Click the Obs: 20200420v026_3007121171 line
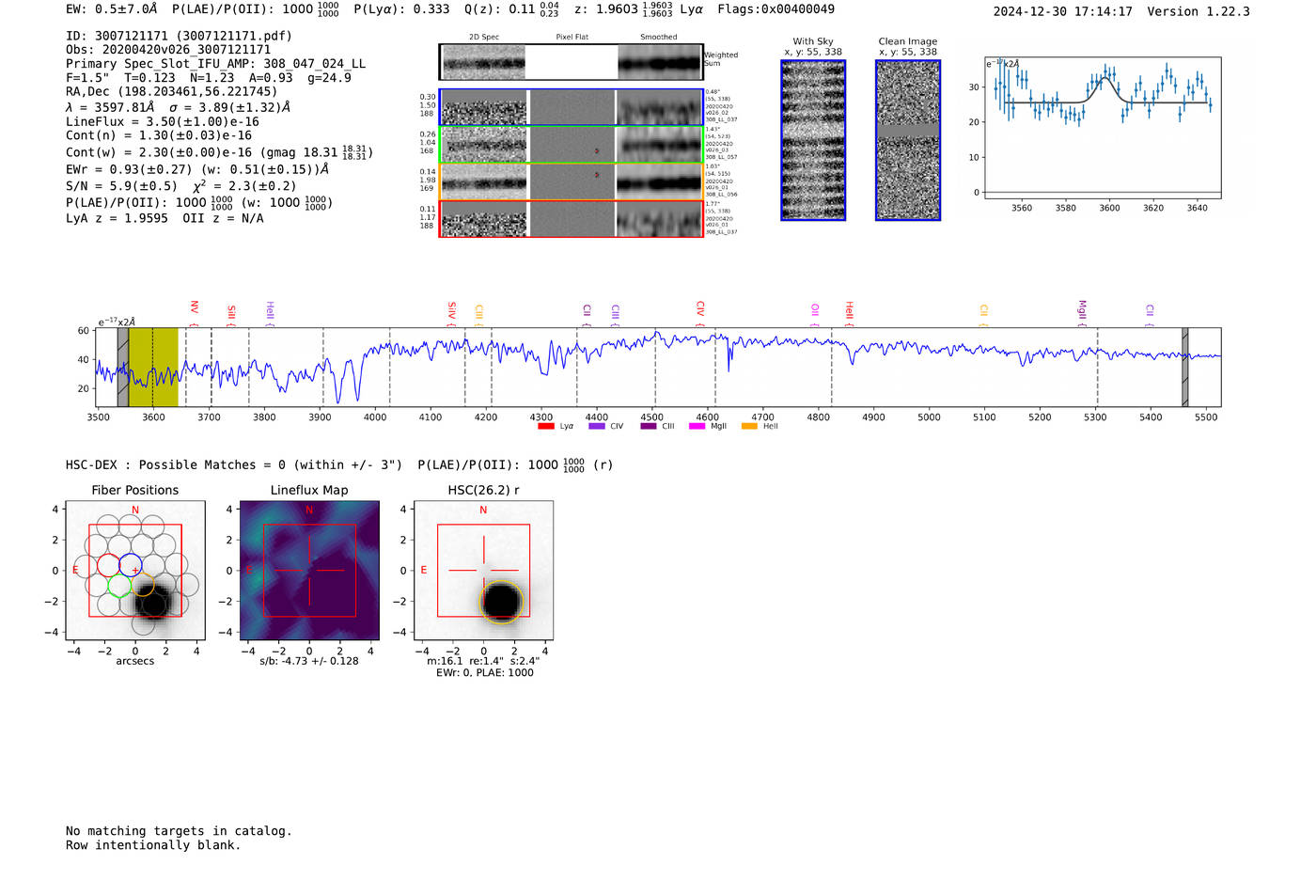Viewport: 1316px width, 896px height. [168, 50]
